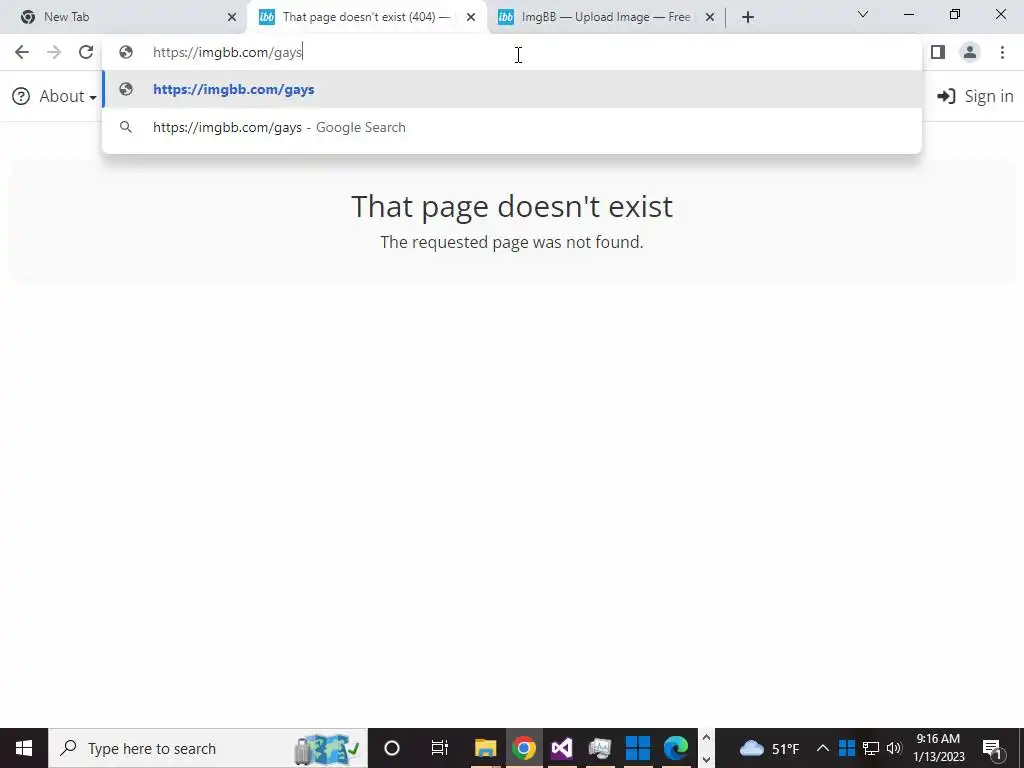
Task: Open the Chrome profile avatar
Action: click(970, 52)
